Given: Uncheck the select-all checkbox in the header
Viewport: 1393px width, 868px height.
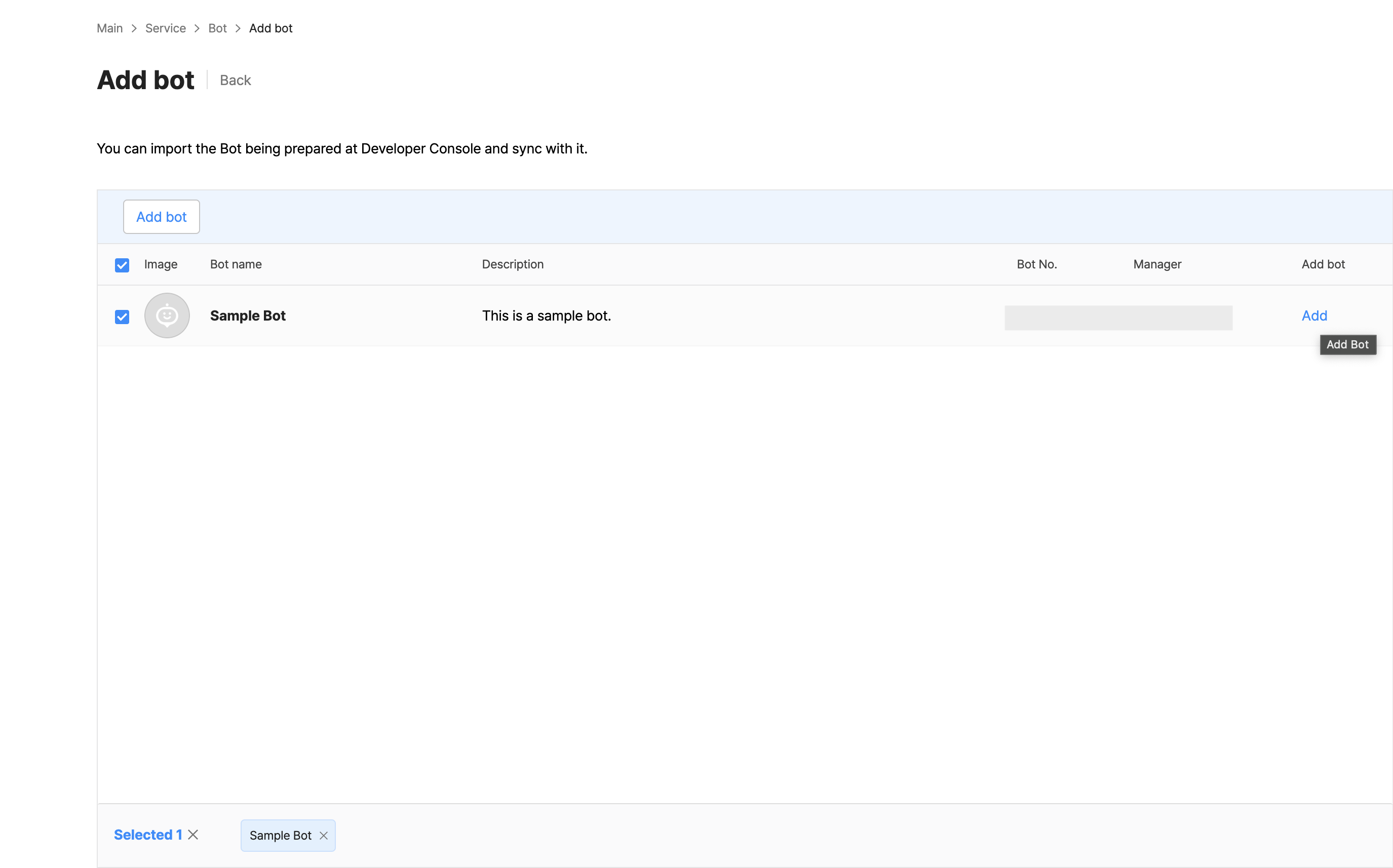Looking at the screenshot, I should pyautogui.click(x=122, y=265).
